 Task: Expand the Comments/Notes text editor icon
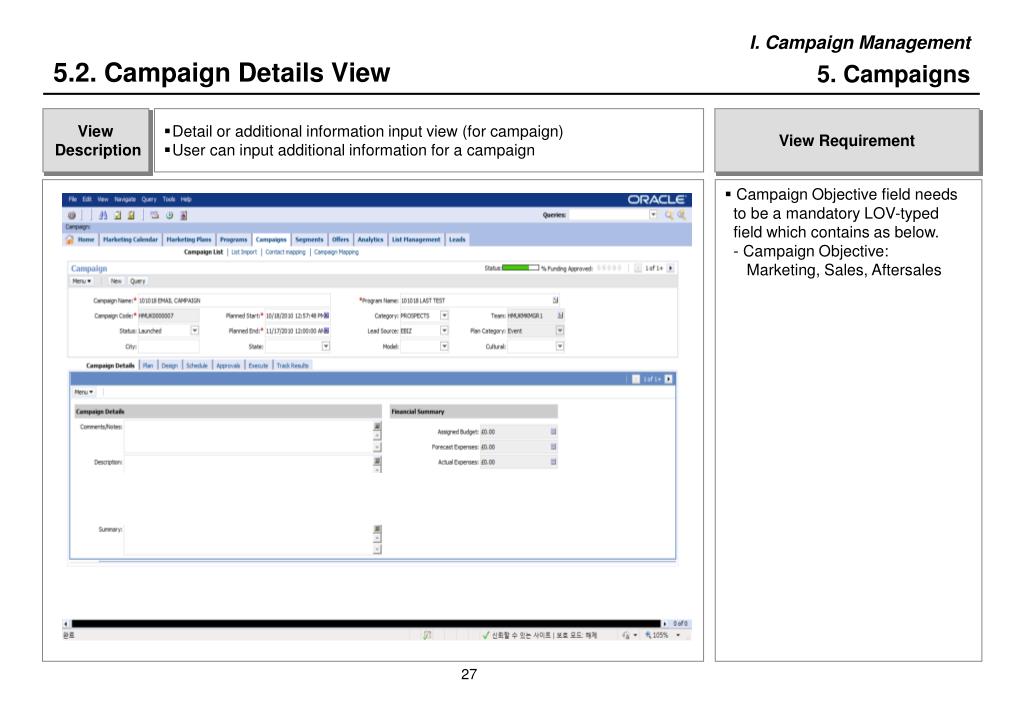[x=377, y=426]
